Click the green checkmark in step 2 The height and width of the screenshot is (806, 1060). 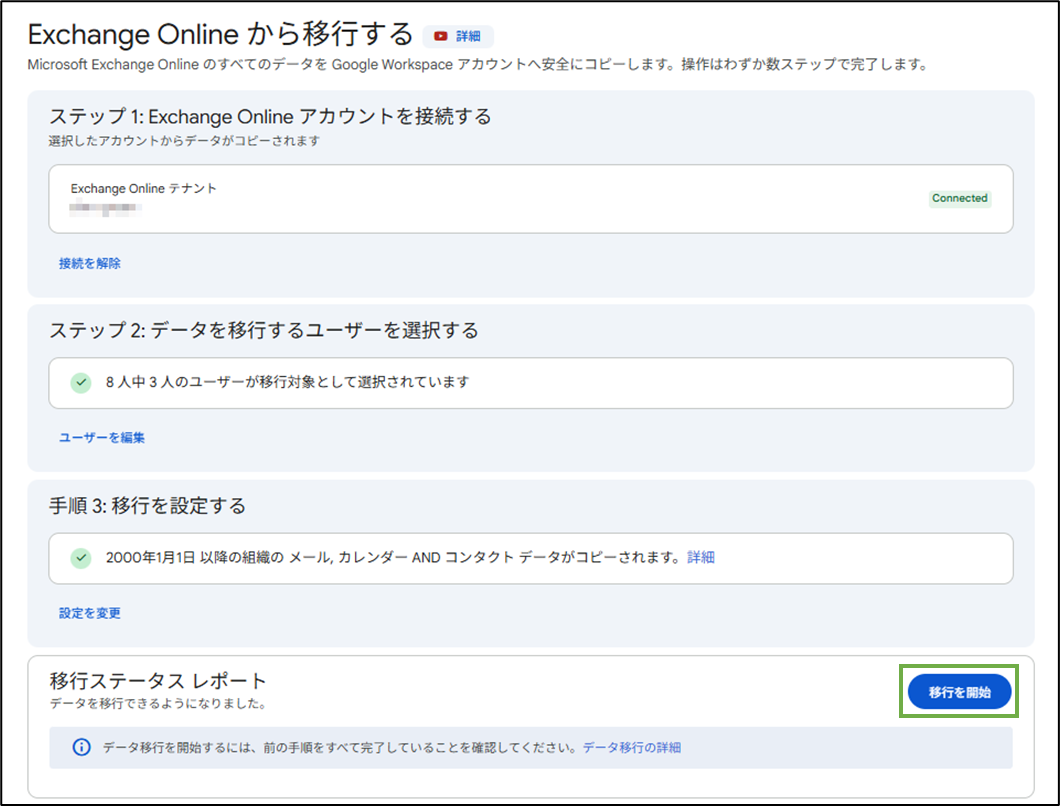81,383
